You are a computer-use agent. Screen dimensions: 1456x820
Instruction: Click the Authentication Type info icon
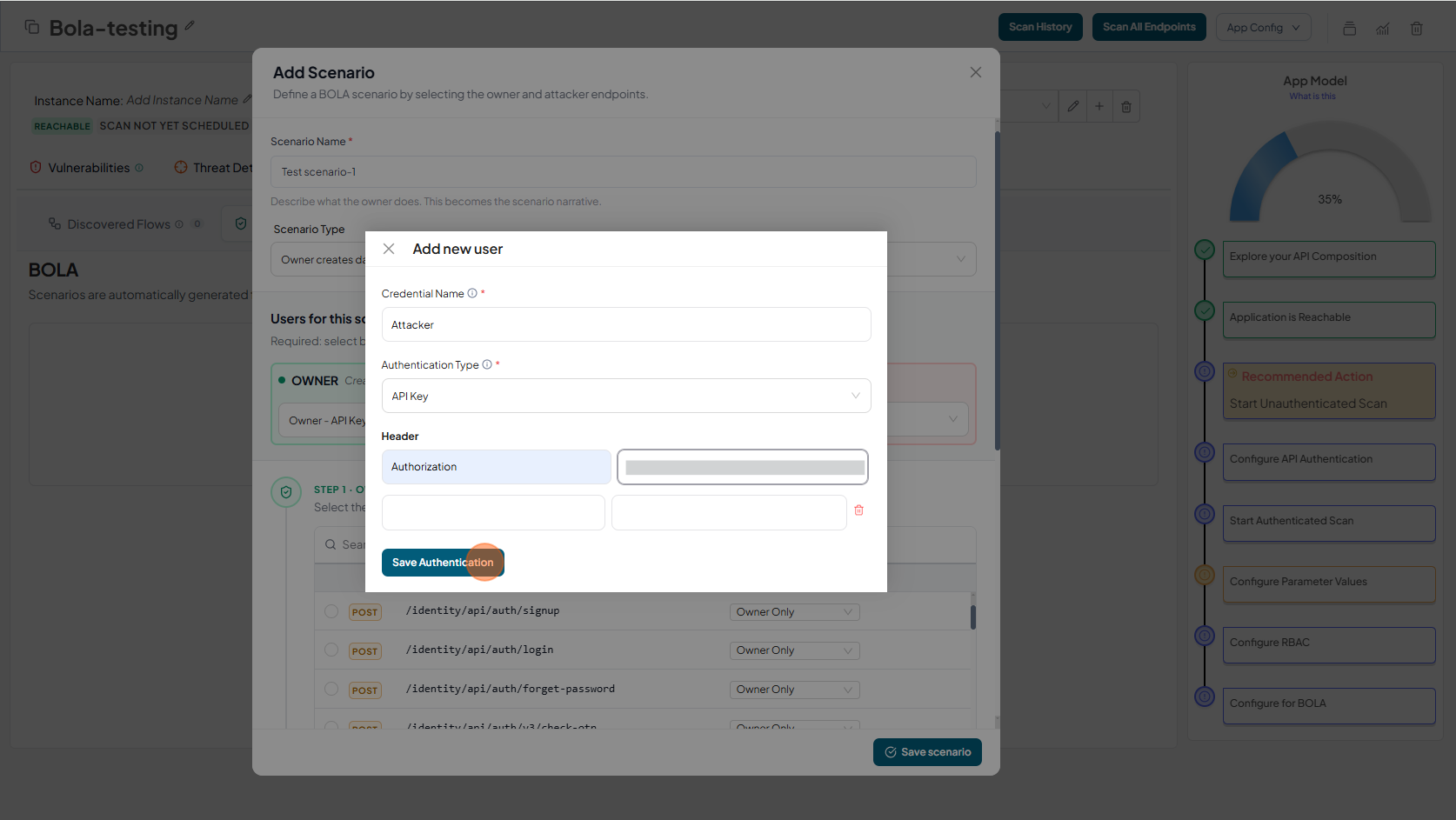point(487,364)
